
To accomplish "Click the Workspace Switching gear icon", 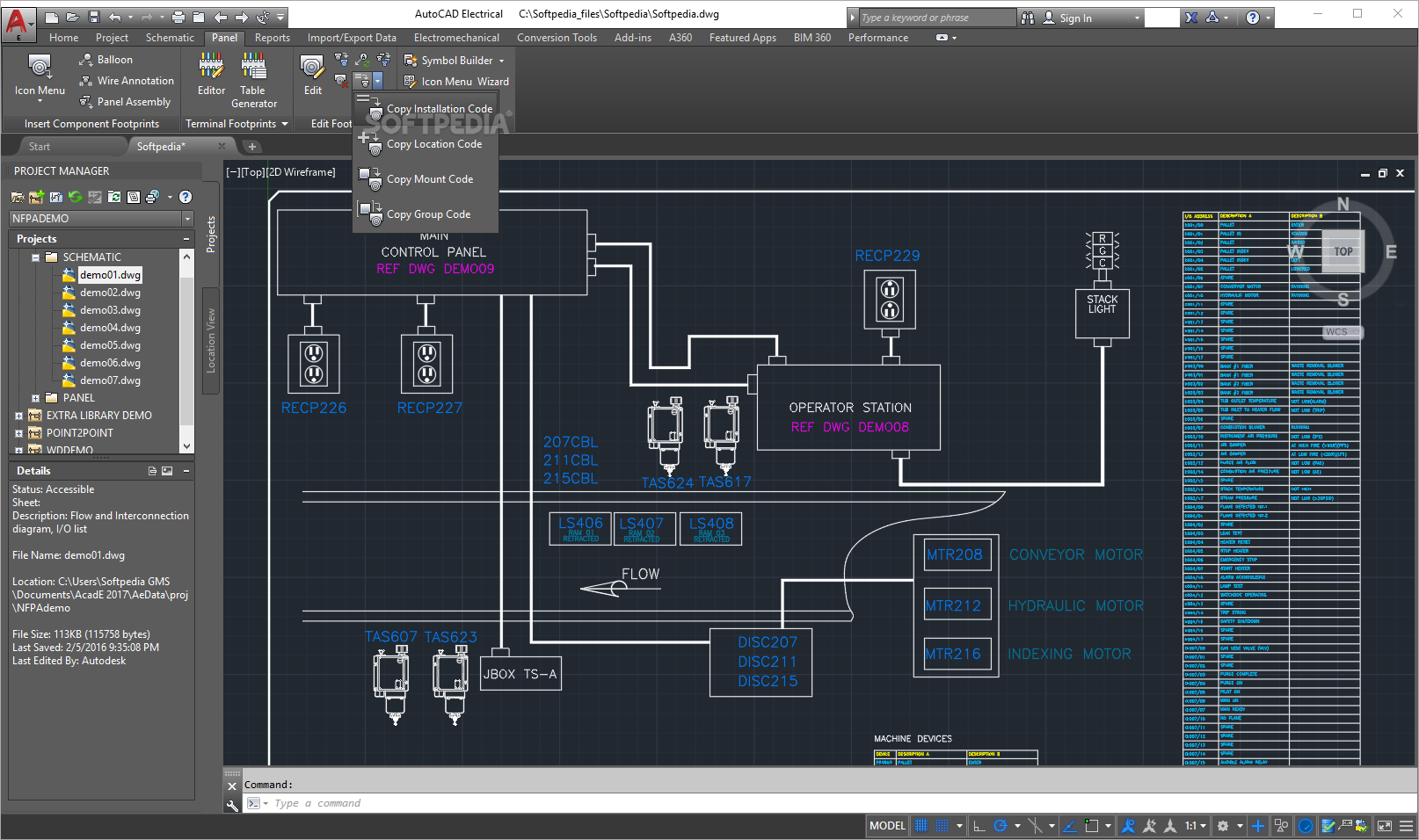I will pos(1222,826).
